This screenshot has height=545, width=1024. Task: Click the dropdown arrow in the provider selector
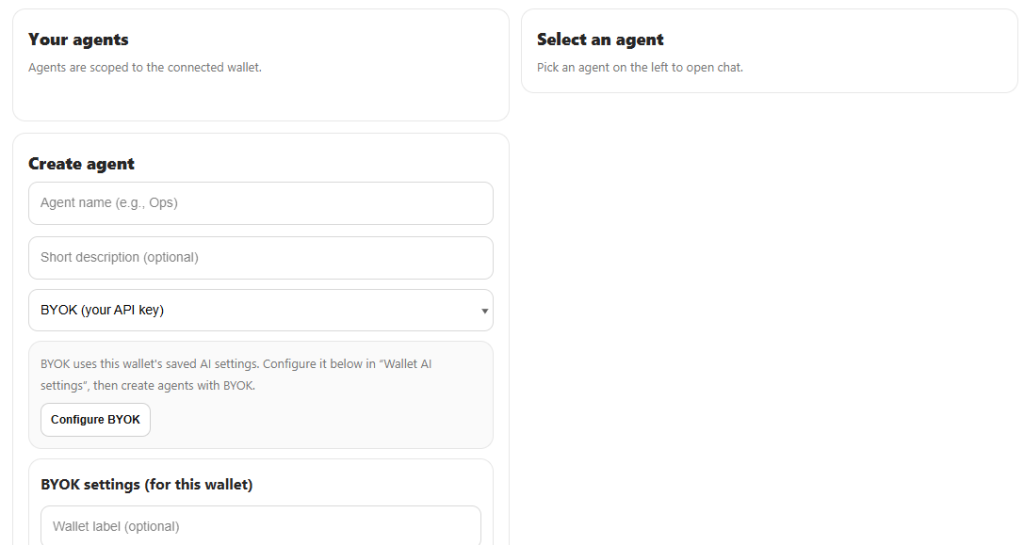click(x=485, y=311)
